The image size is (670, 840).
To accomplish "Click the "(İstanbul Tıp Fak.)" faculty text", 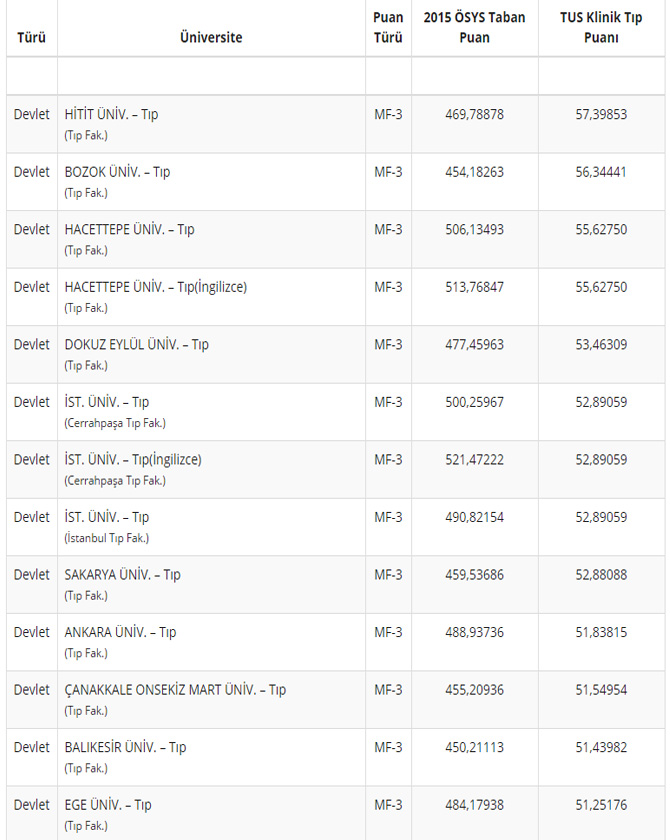I will tap(107, 538).
